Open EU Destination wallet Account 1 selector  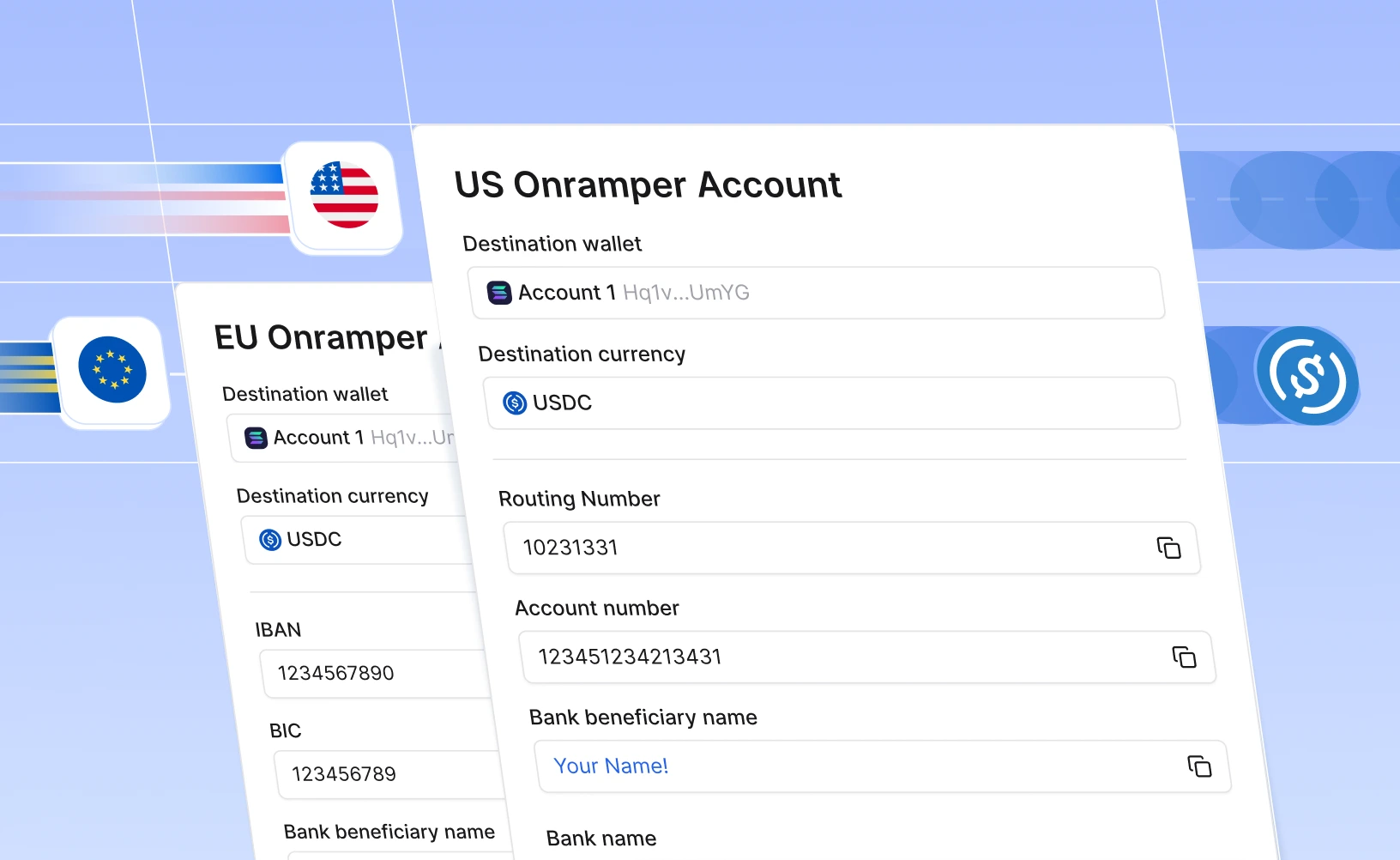343,438
